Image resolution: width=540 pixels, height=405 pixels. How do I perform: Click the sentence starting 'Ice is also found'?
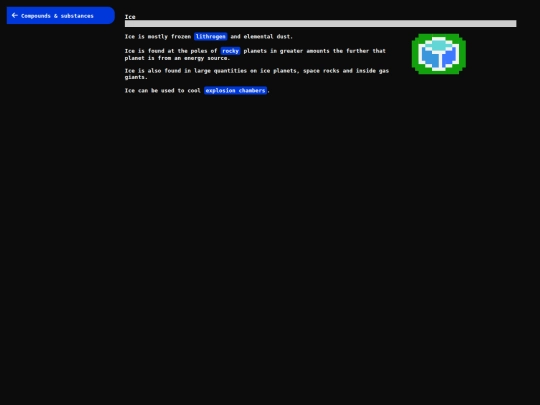[x=257, y=74]
